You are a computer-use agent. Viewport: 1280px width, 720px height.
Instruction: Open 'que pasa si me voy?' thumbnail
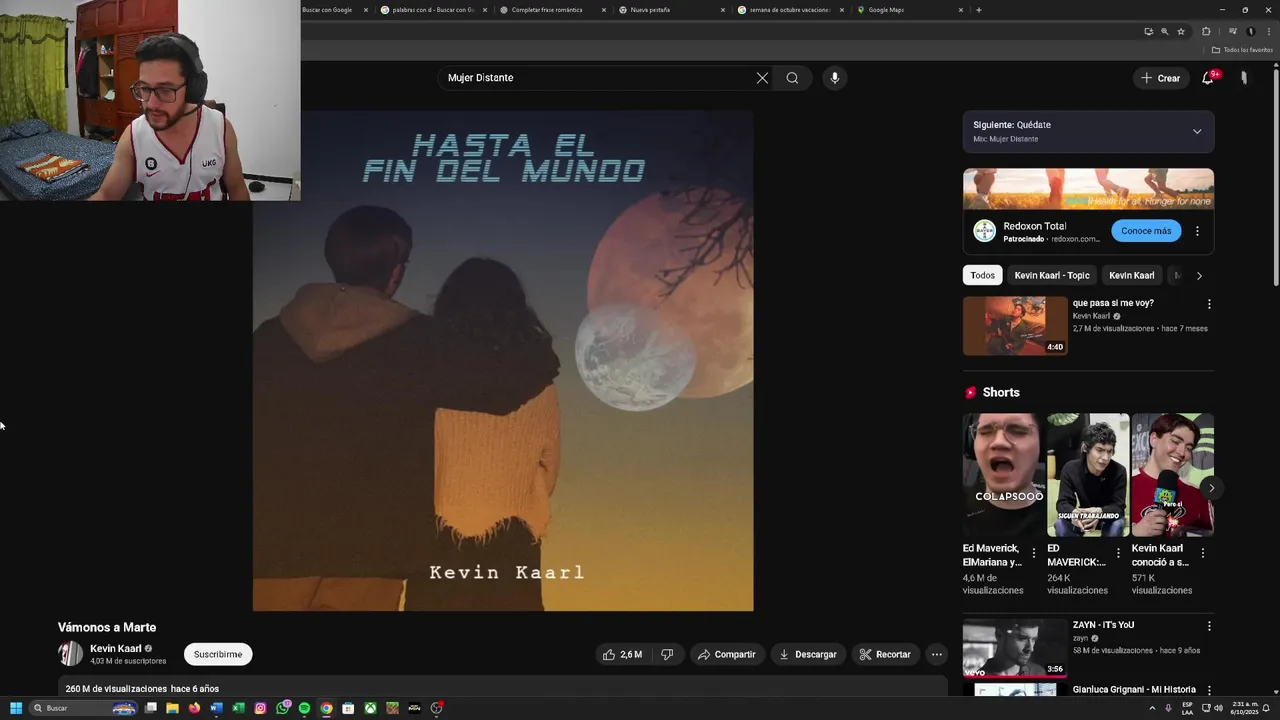pyautogui.click(x=1015, y=326)
